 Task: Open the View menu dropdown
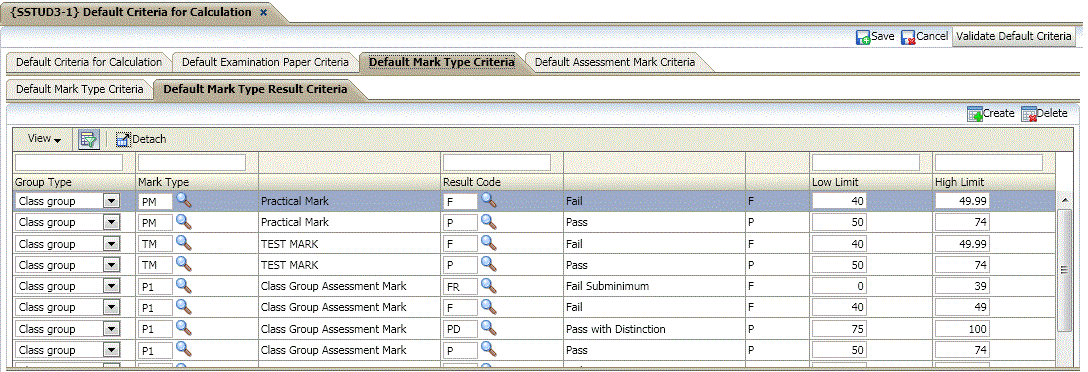click(x=44, y=139)
